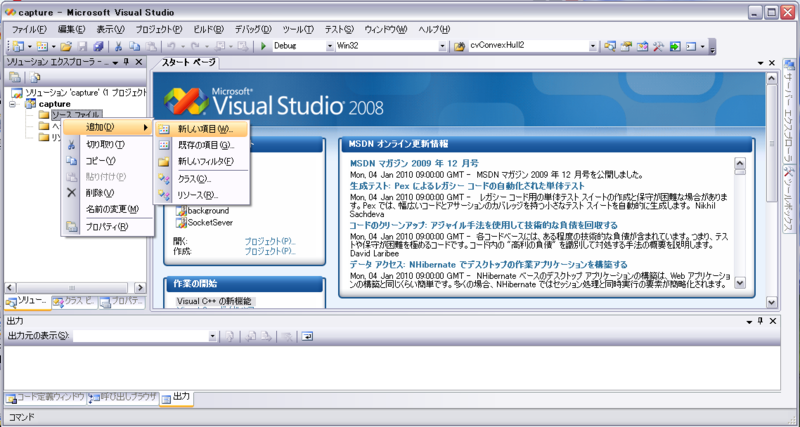Select 名前の変更(M) in context menu

point(107,209)
